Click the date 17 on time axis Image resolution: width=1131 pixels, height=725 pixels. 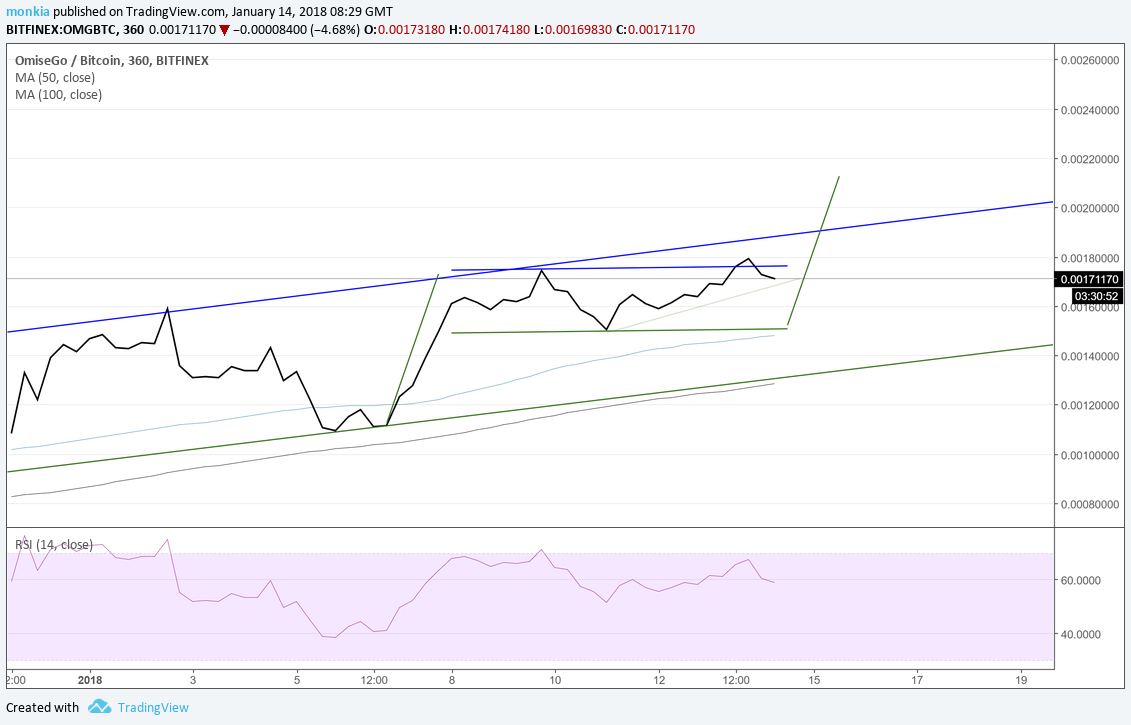[917, 680]
